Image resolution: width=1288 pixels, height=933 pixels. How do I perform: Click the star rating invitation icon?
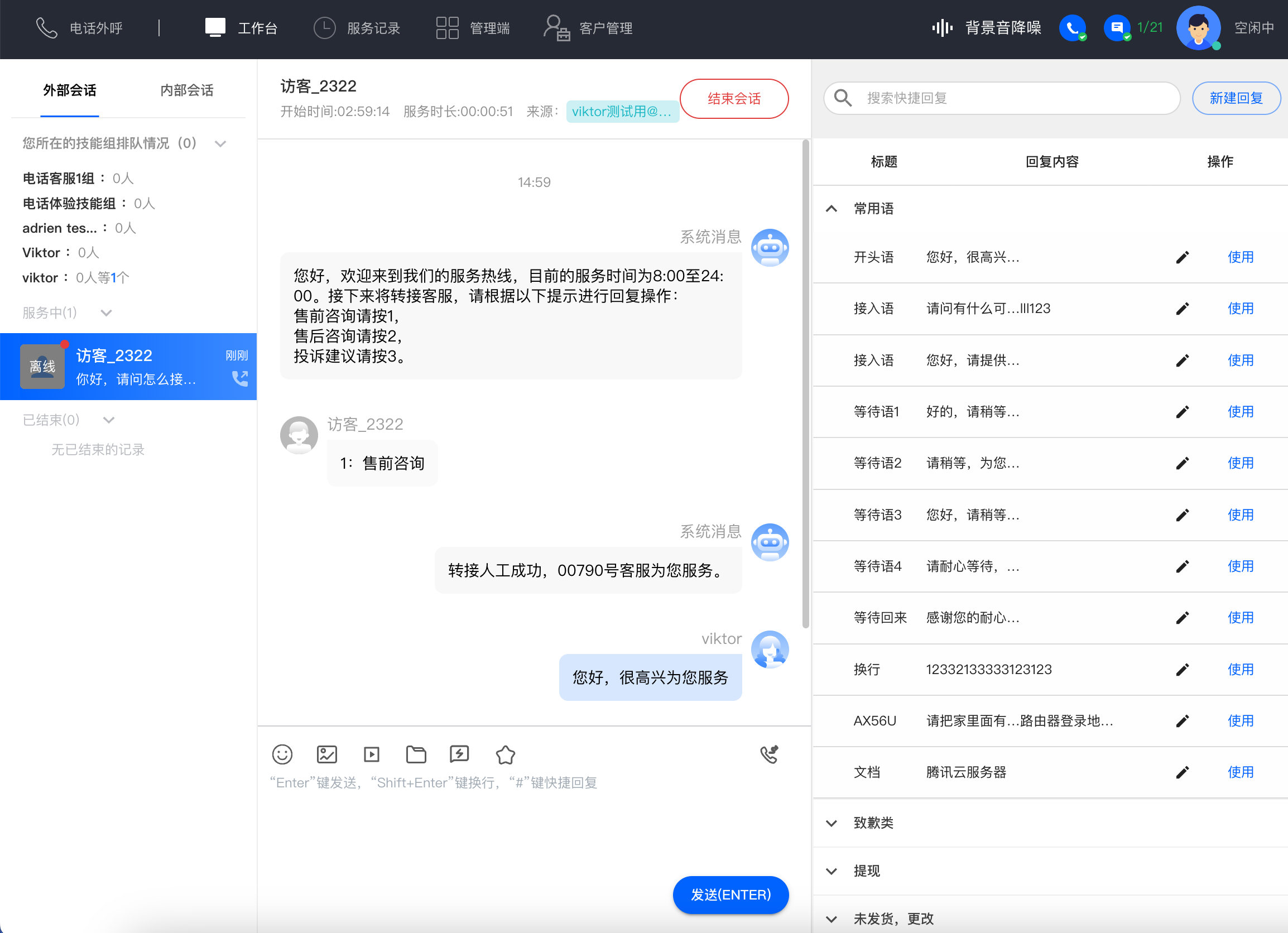(x=505, y=754)
